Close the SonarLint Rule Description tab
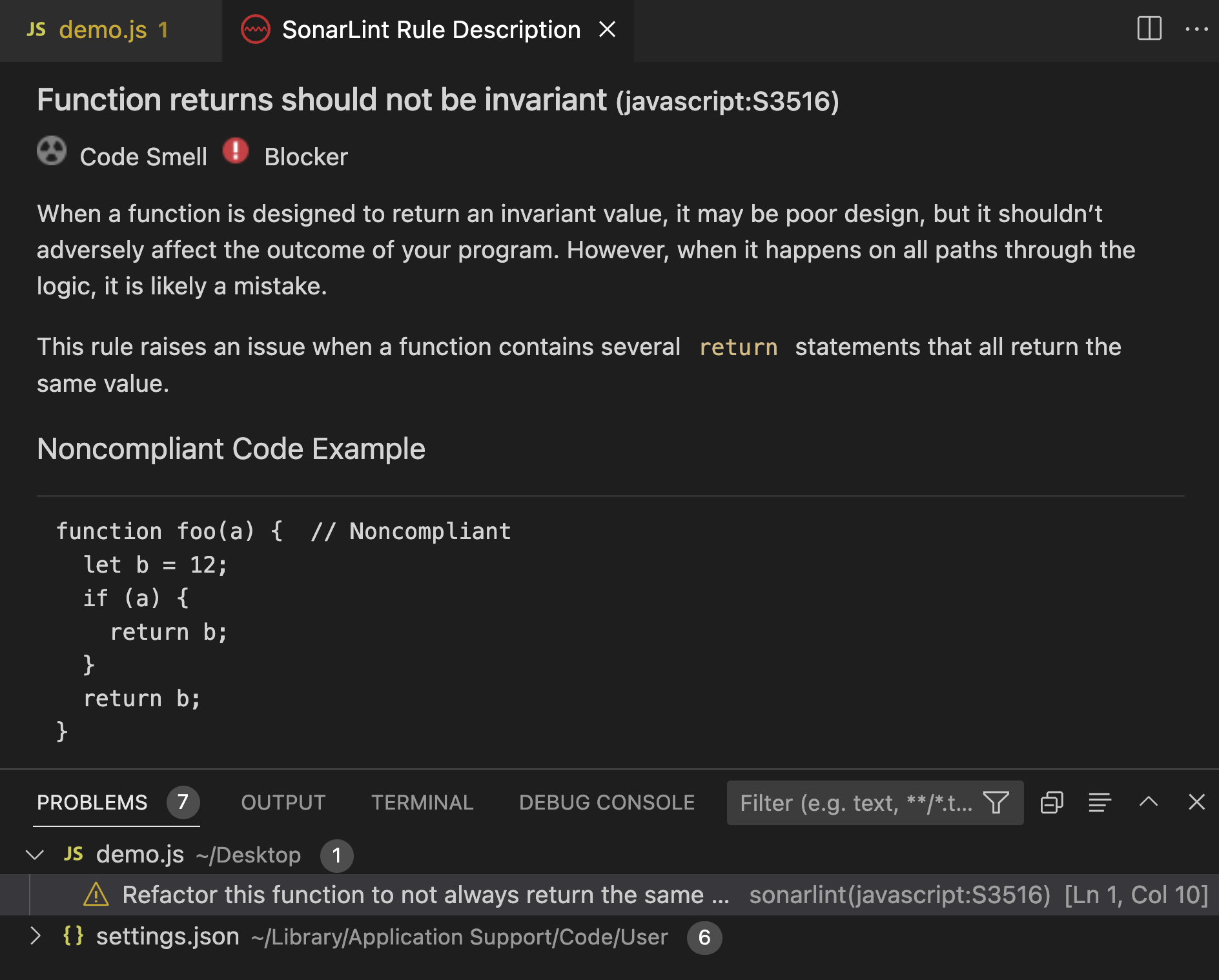This screenshot has width=1219, height=980. pos(607,30)
